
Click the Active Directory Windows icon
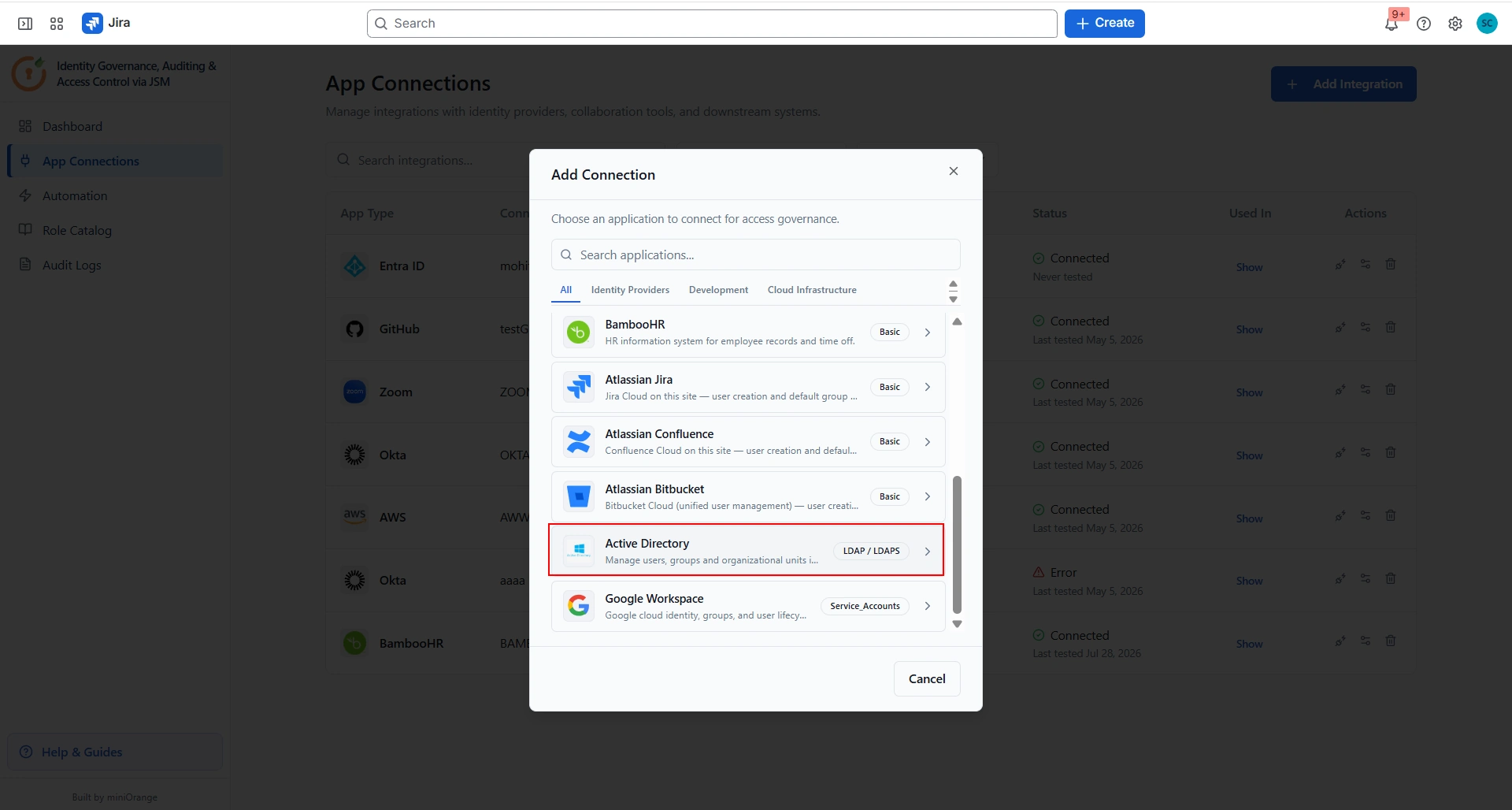tap(579, 551)
